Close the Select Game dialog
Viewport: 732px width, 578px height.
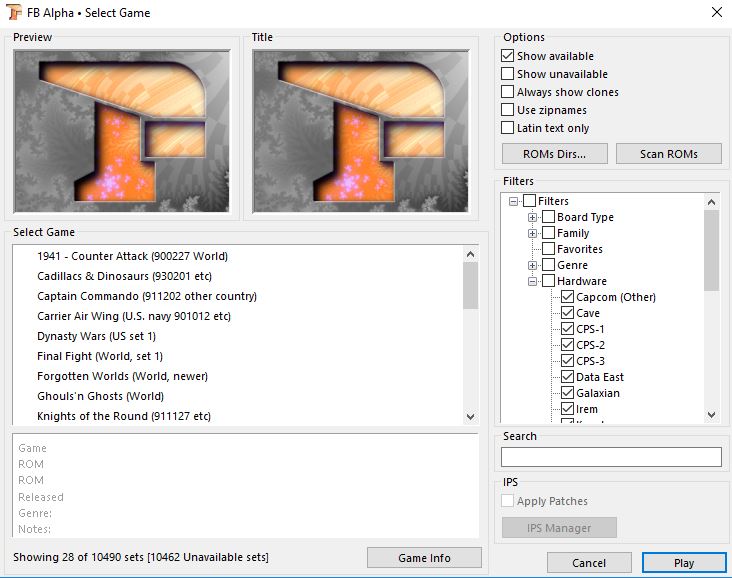(x=717, y=12)
